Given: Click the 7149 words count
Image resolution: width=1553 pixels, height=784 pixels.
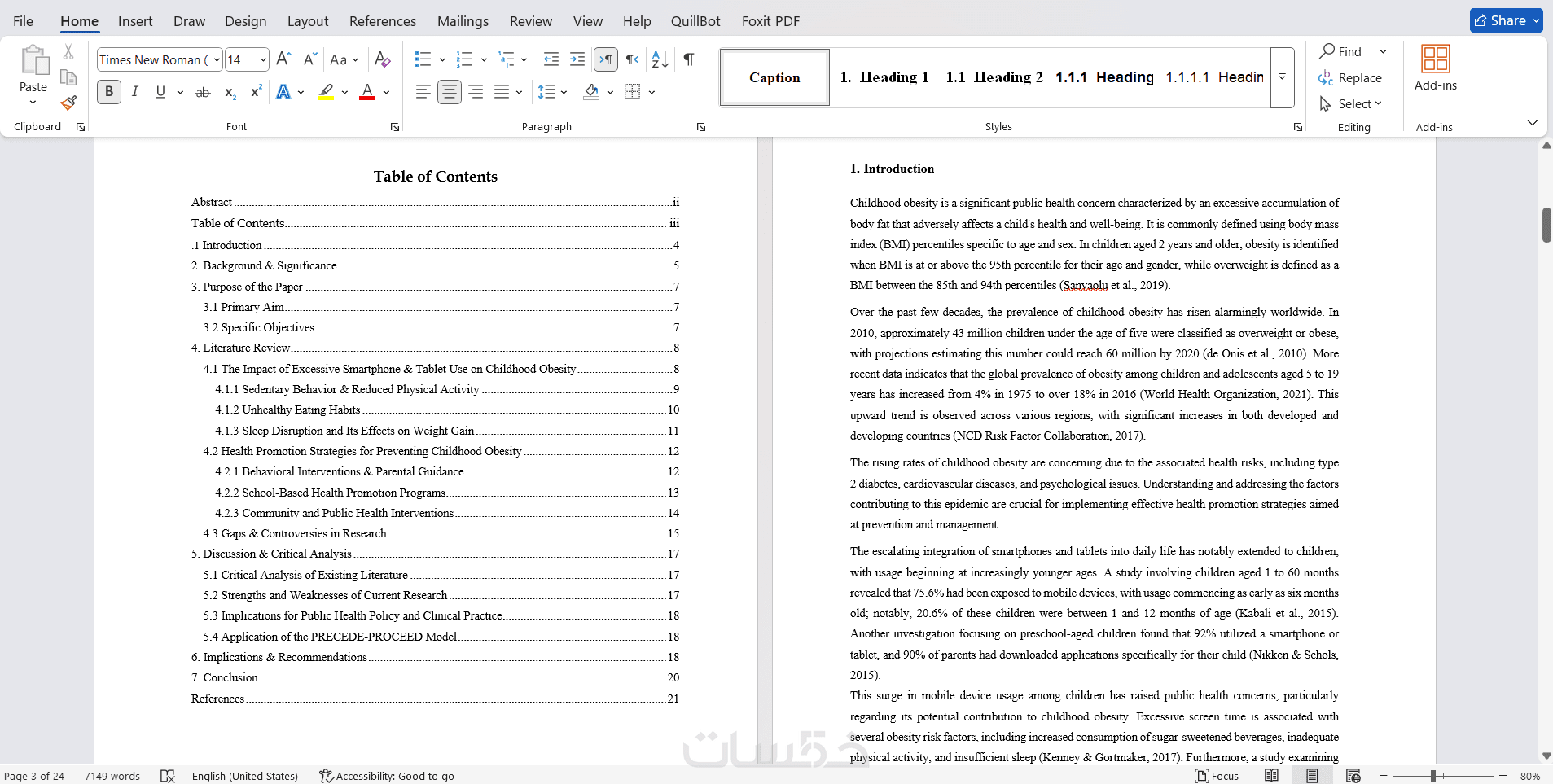Looking at the screenshot, I should pyautogui.click(x=112, y=776).
